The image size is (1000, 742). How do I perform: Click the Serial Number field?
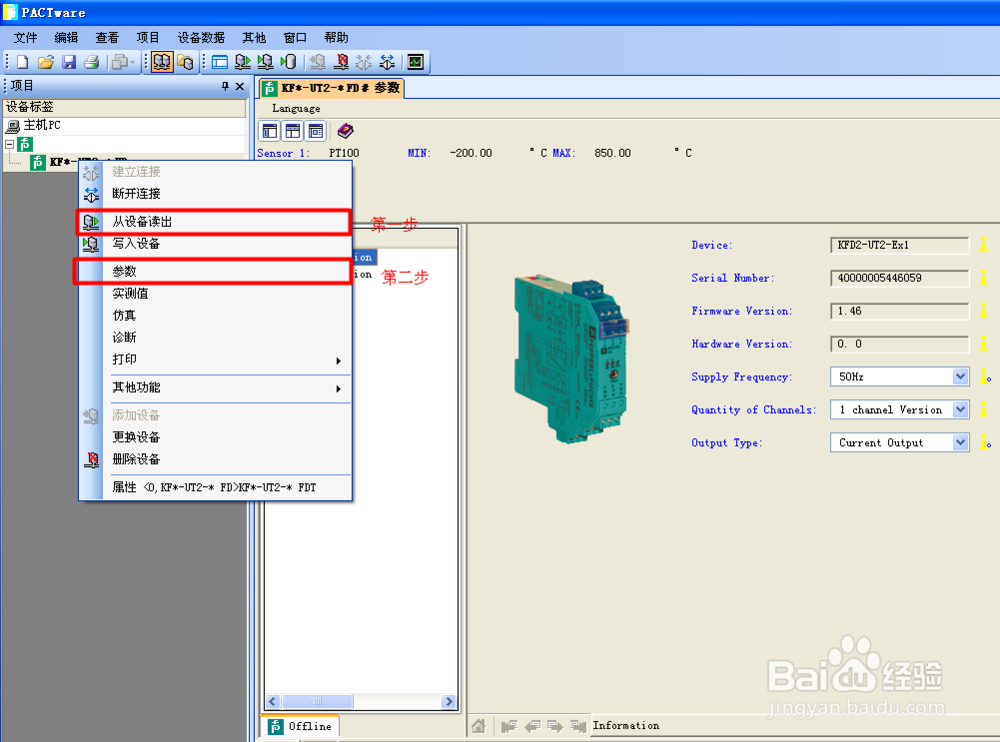899,278
